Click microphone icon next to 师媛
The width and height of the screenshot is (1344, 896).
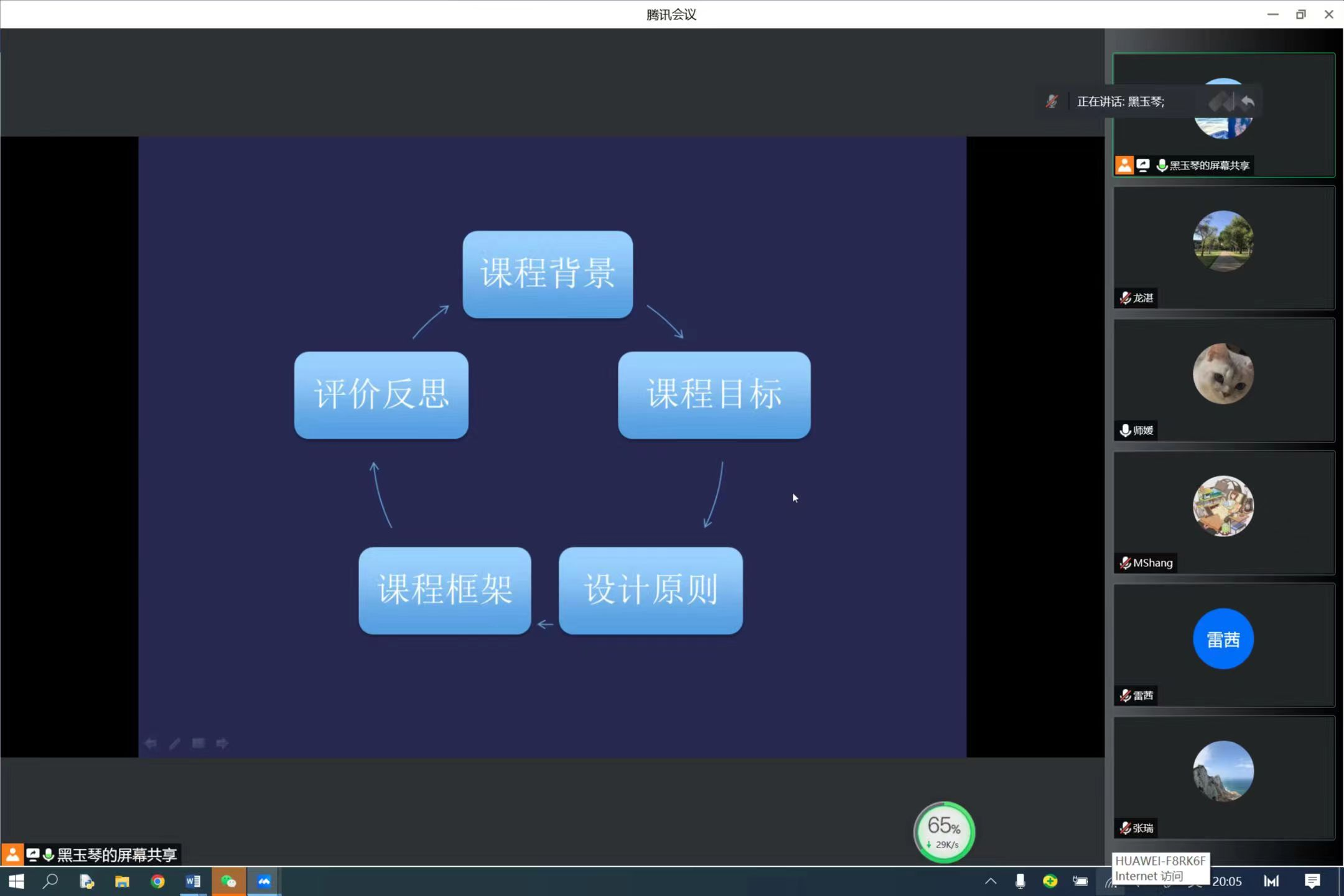[x=1125, y=431]
